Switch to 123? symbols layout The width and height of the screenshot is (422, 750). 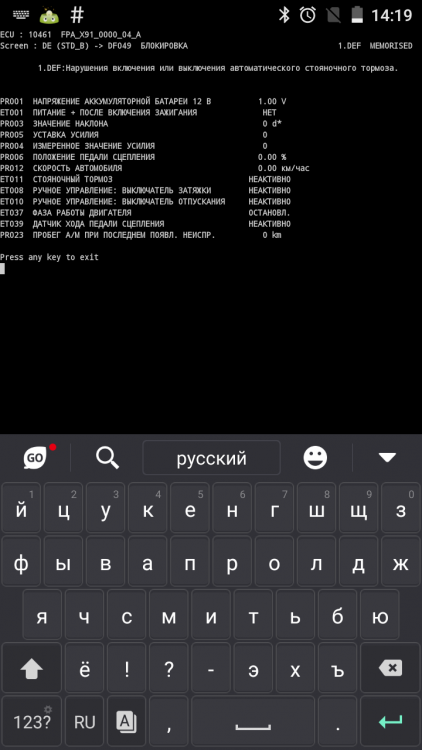pyautogui.click(x=32, y=722)
